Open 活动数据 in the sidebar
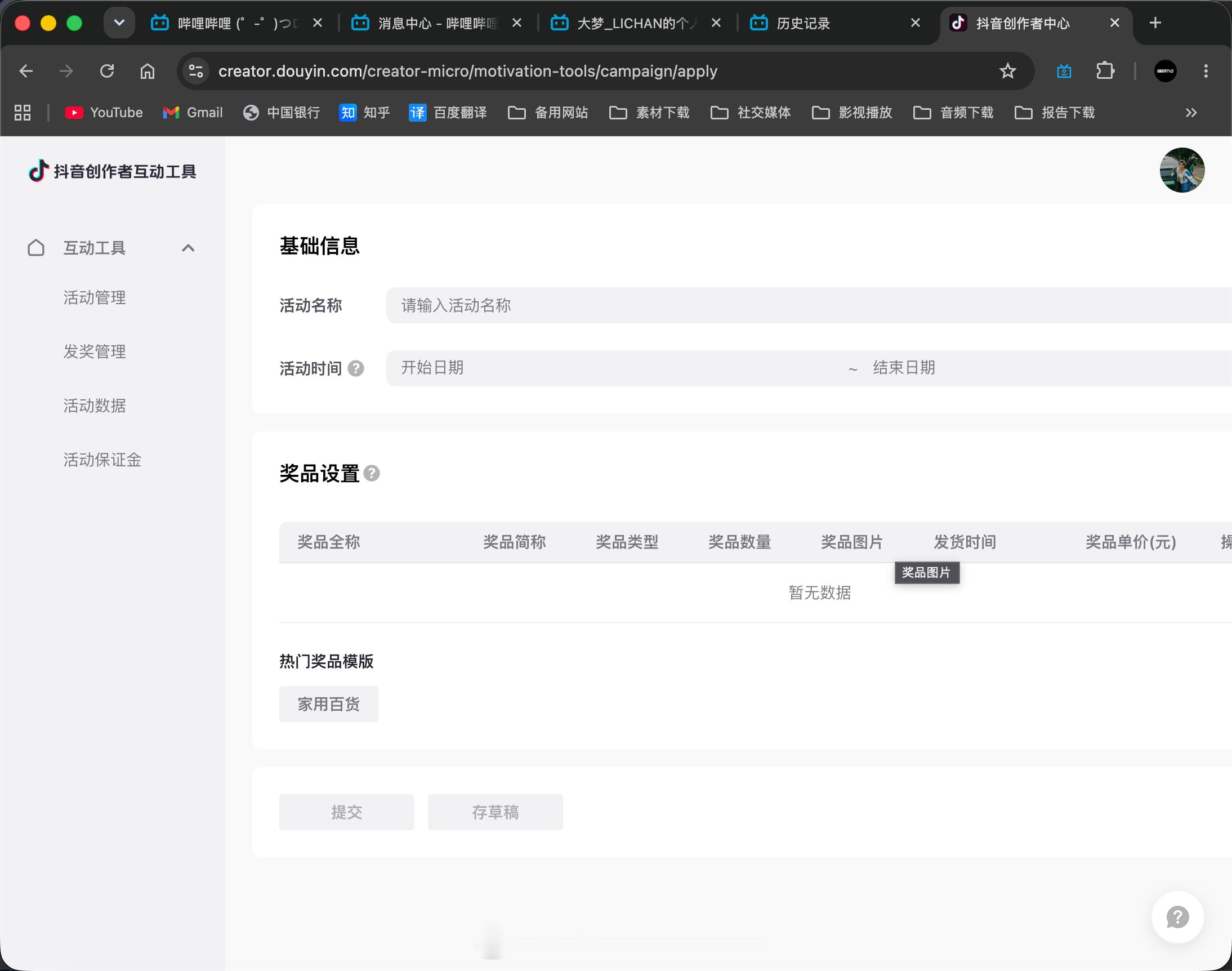 click(95, 406)
